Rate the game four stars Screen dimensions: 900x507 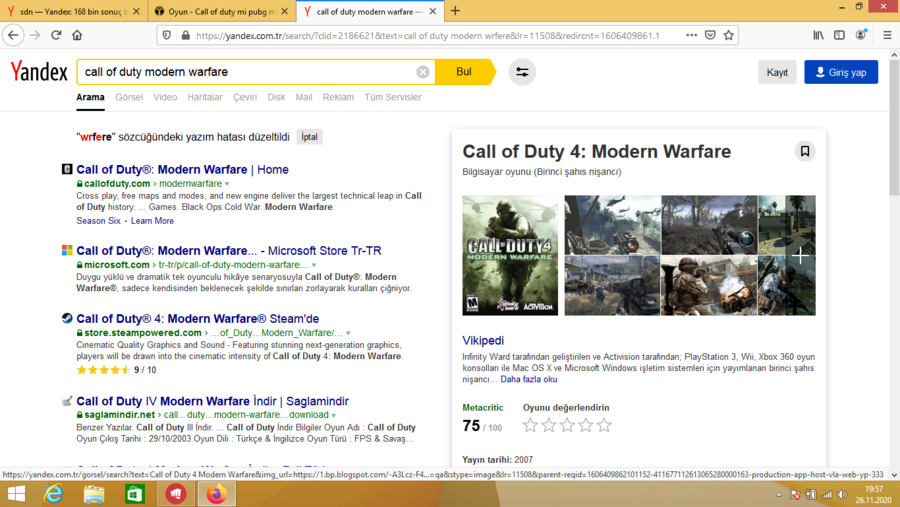pos(585,425)
